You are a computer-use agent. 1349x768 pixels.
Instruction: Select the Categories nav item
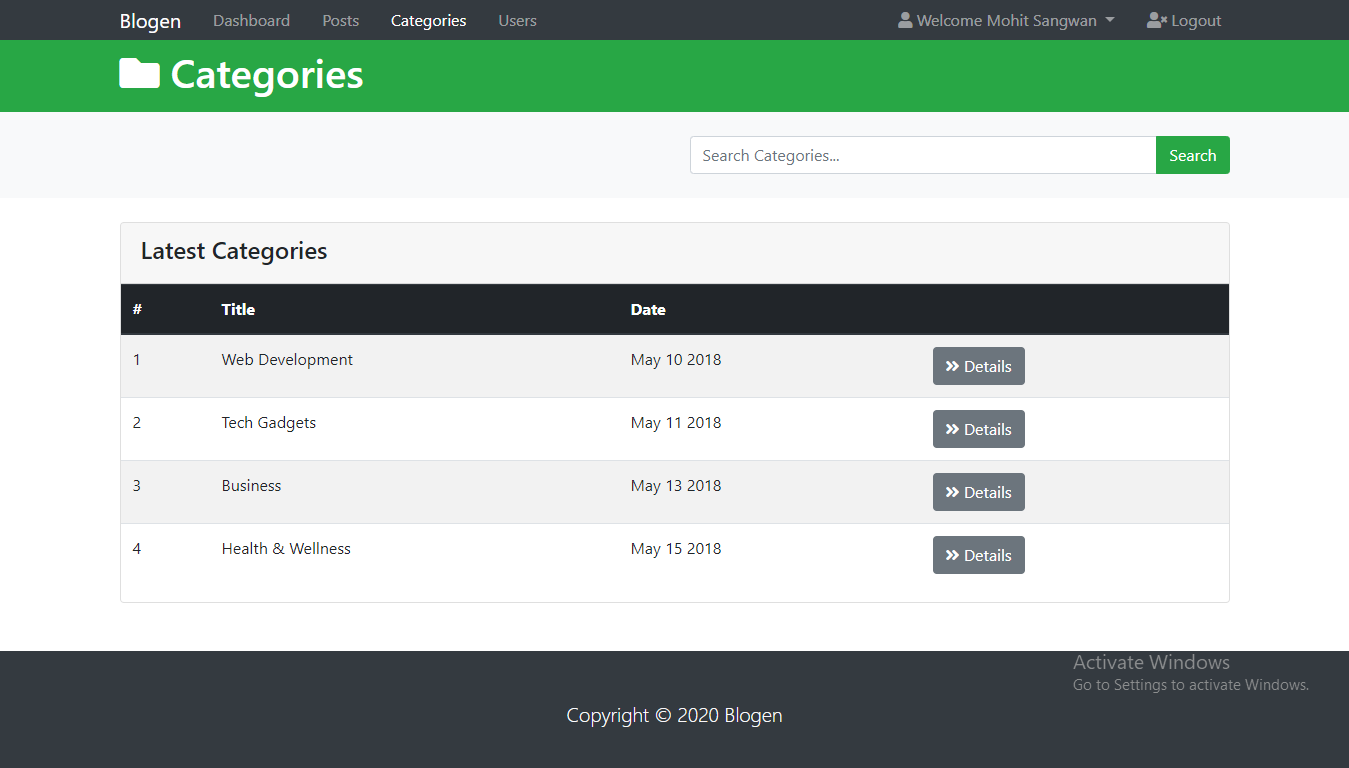[428, 20]
